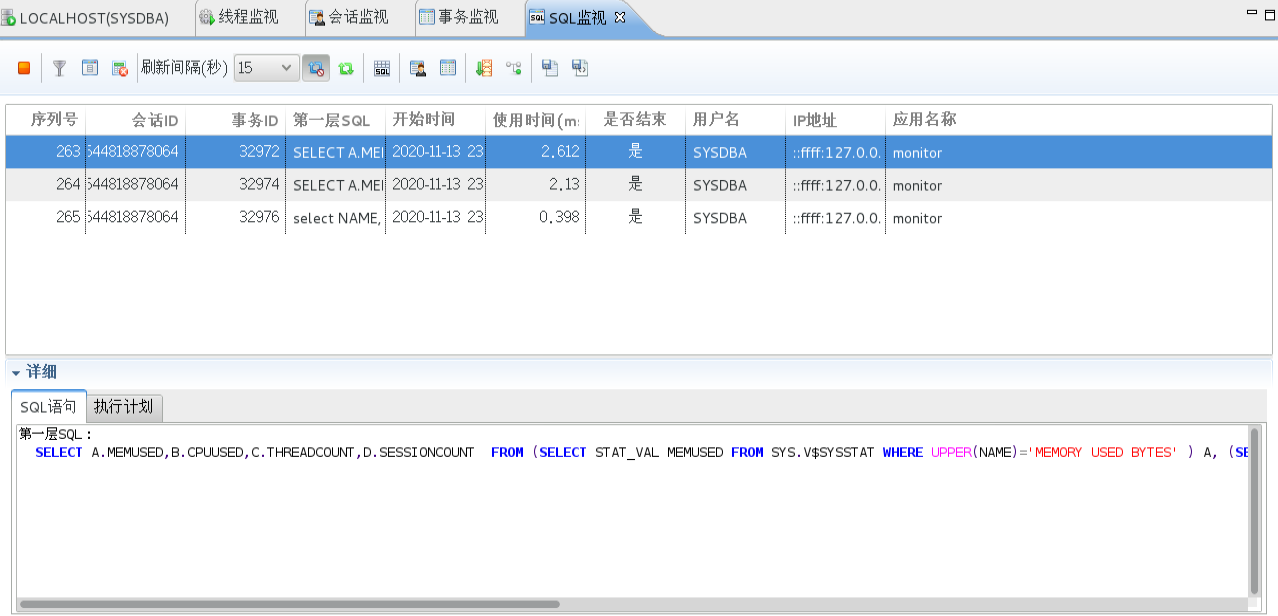The width and height of the screenshot is (1278, 616).
Task: Switch to the 事务监视 tab
Action: [458, 17]
